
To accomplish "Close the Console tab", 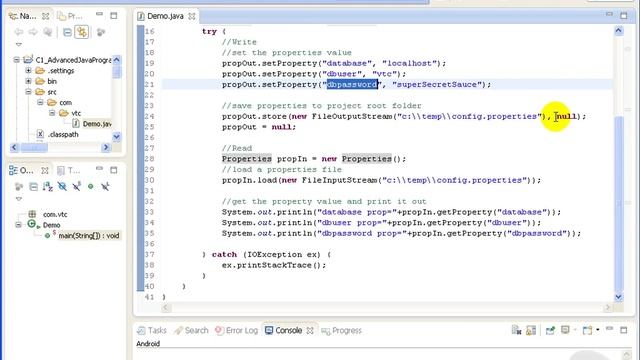I will [x=310, y=330].
